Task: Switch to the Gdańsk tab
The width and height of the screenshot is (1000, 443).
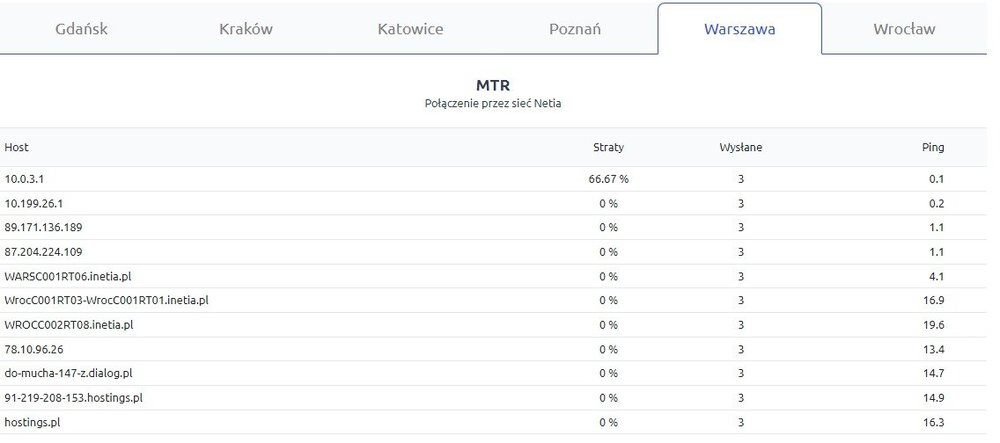Action: pos(82,29)
